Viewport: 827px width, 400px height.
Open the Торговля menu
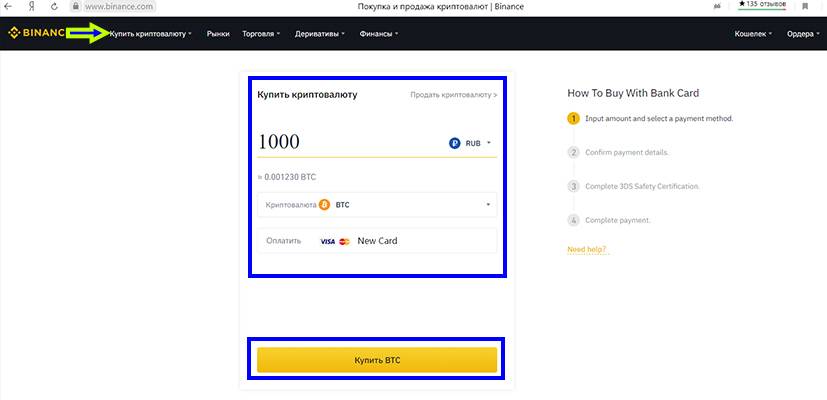pyautogui.click(x=262, y=34)
